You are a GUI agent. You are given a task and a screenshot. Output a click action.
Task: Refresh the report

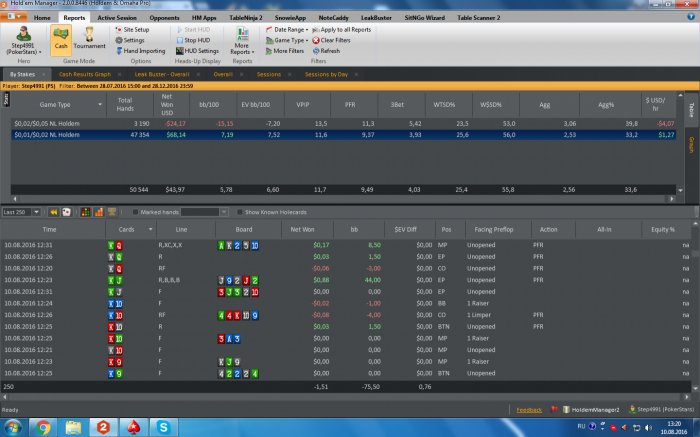(326, 51)
